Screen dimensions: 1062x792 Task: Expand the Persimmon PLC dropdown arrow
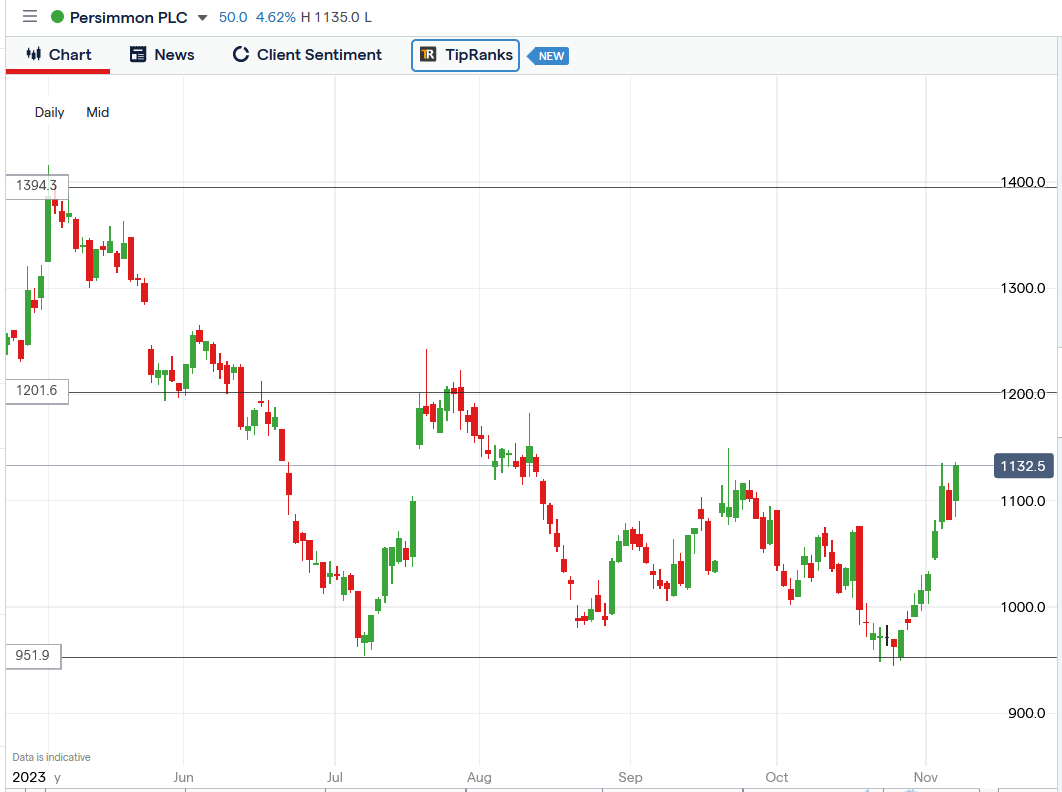click(202, 18)
